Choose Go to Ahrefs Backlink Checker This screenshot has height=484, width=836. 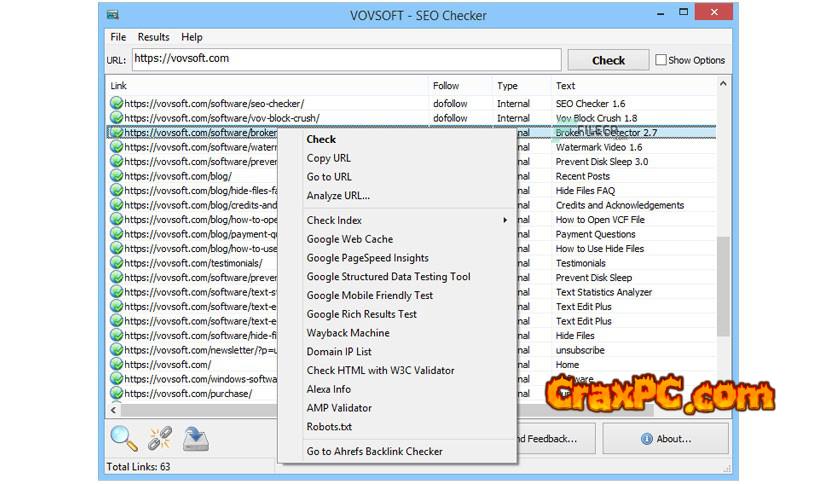tap(374, 451)
